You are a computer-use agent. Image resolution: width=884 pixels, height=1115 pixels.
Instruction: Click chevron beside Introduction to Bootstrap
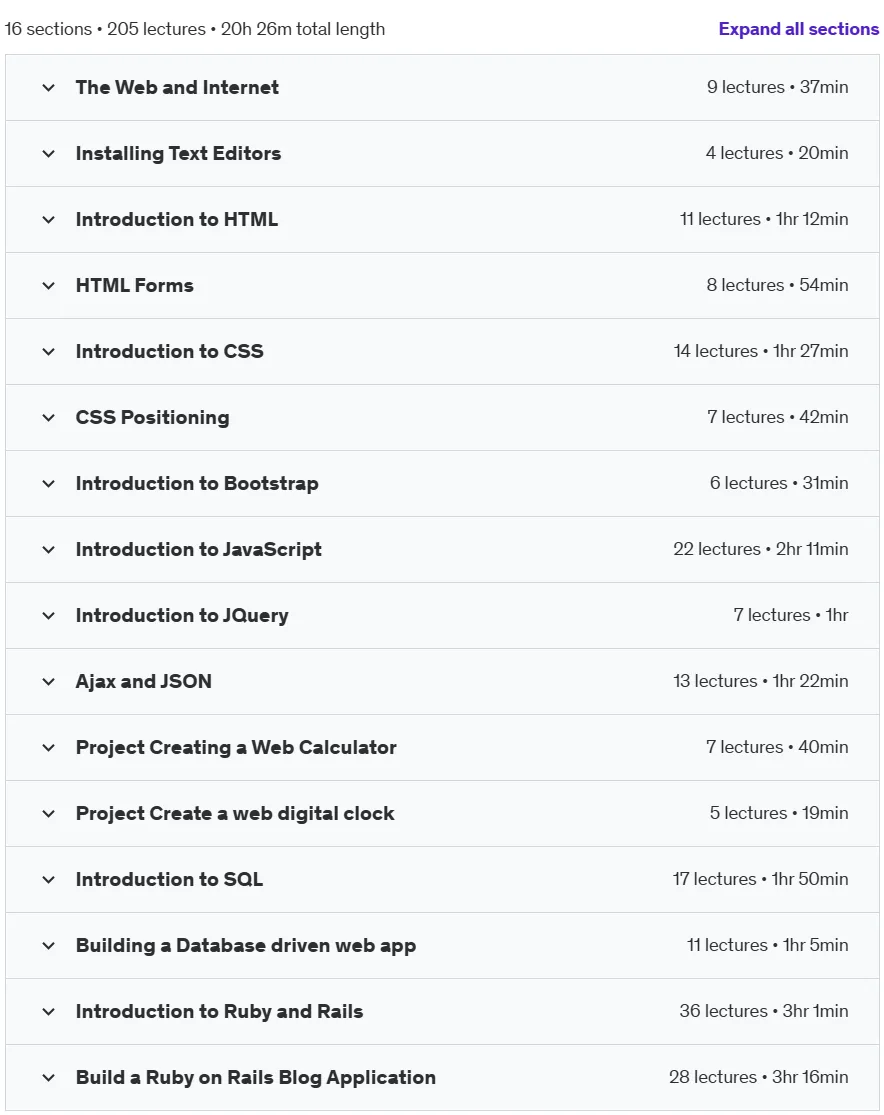click(x=48, y=484)
